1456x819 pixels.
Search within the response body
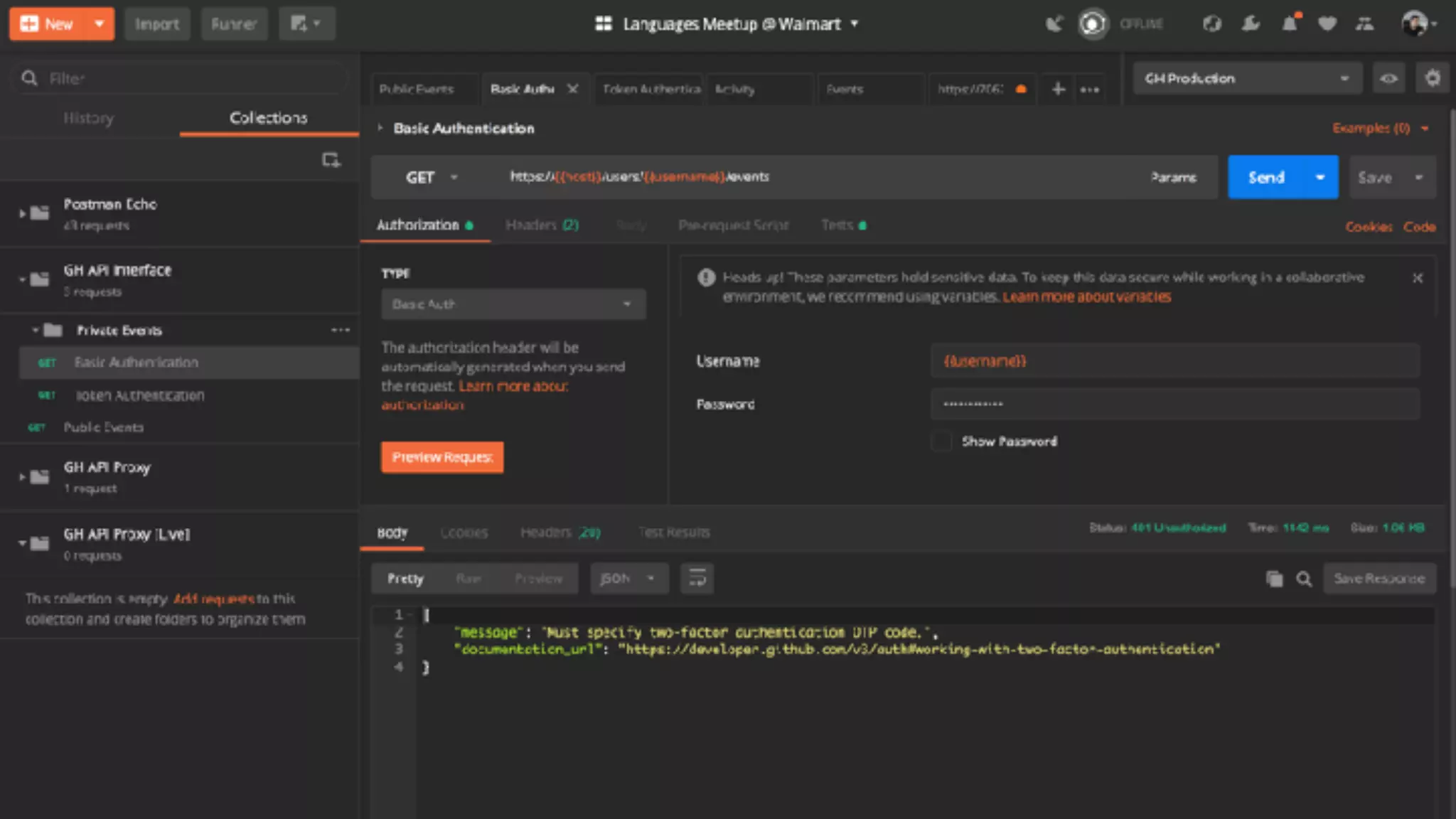pos(1304,579)
